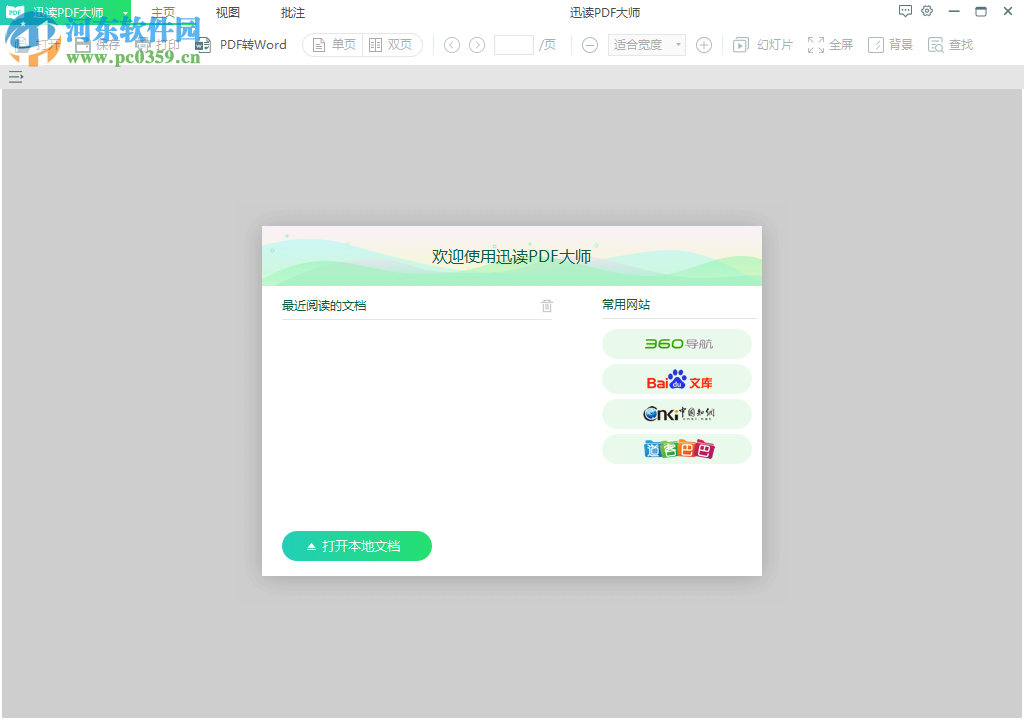Open the 迅读PDF大师 application menu dropdown
The image size is (1024, 720).
pos(125,13)
